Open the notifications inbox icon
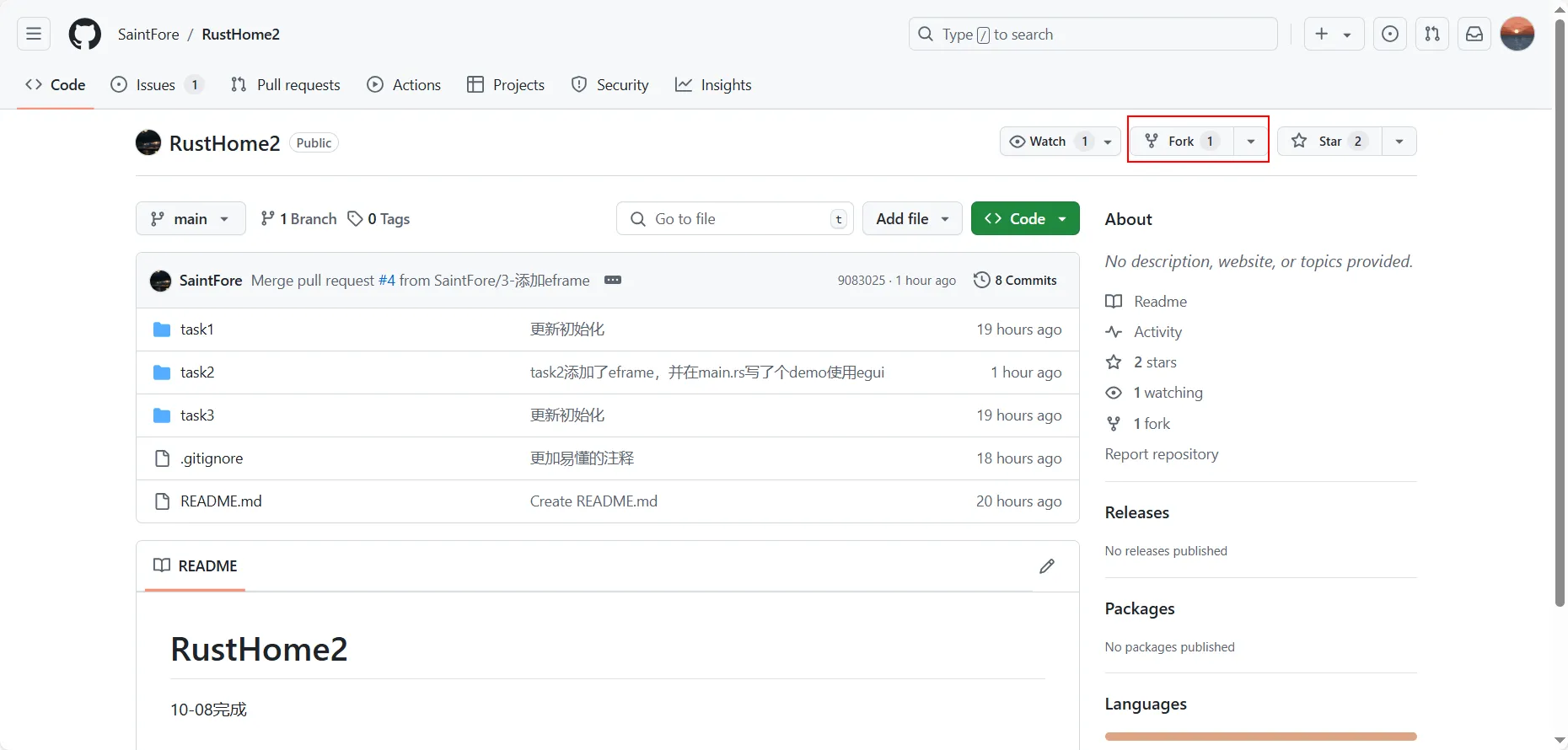Image resolution: width=1568 pixels, height=750 pixels. pos(1474,35)
